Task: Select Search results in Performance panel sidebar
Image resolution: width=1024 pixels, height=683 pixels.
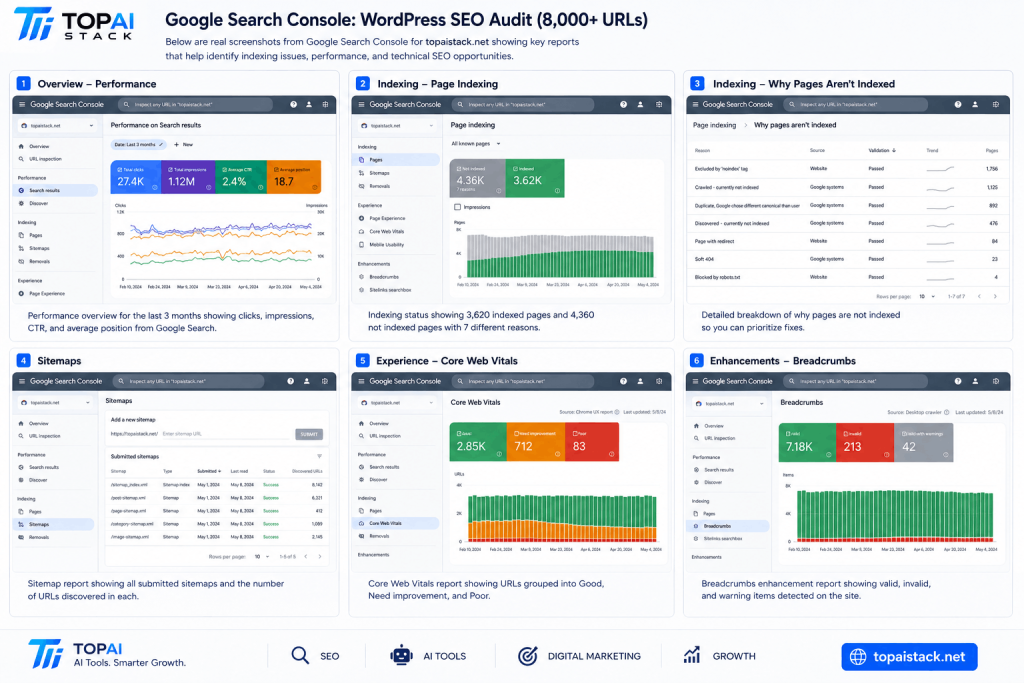Action: [56, 190]
